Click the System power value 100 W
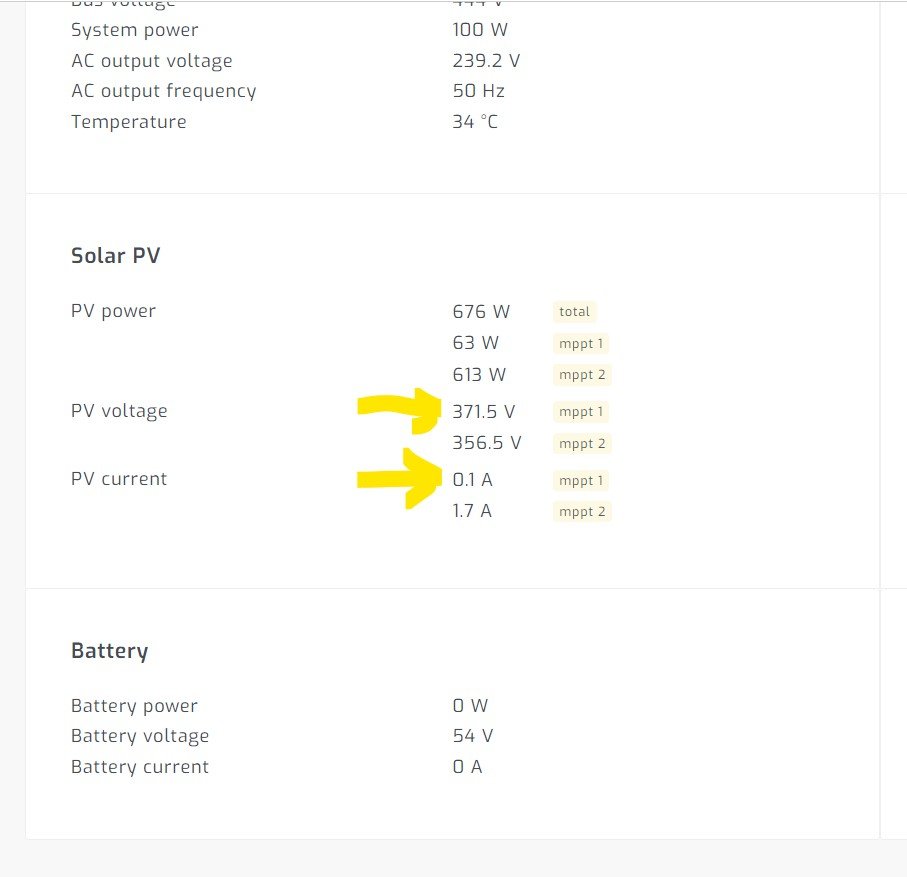This screenshot has width=907, height=877. [482, 30]
